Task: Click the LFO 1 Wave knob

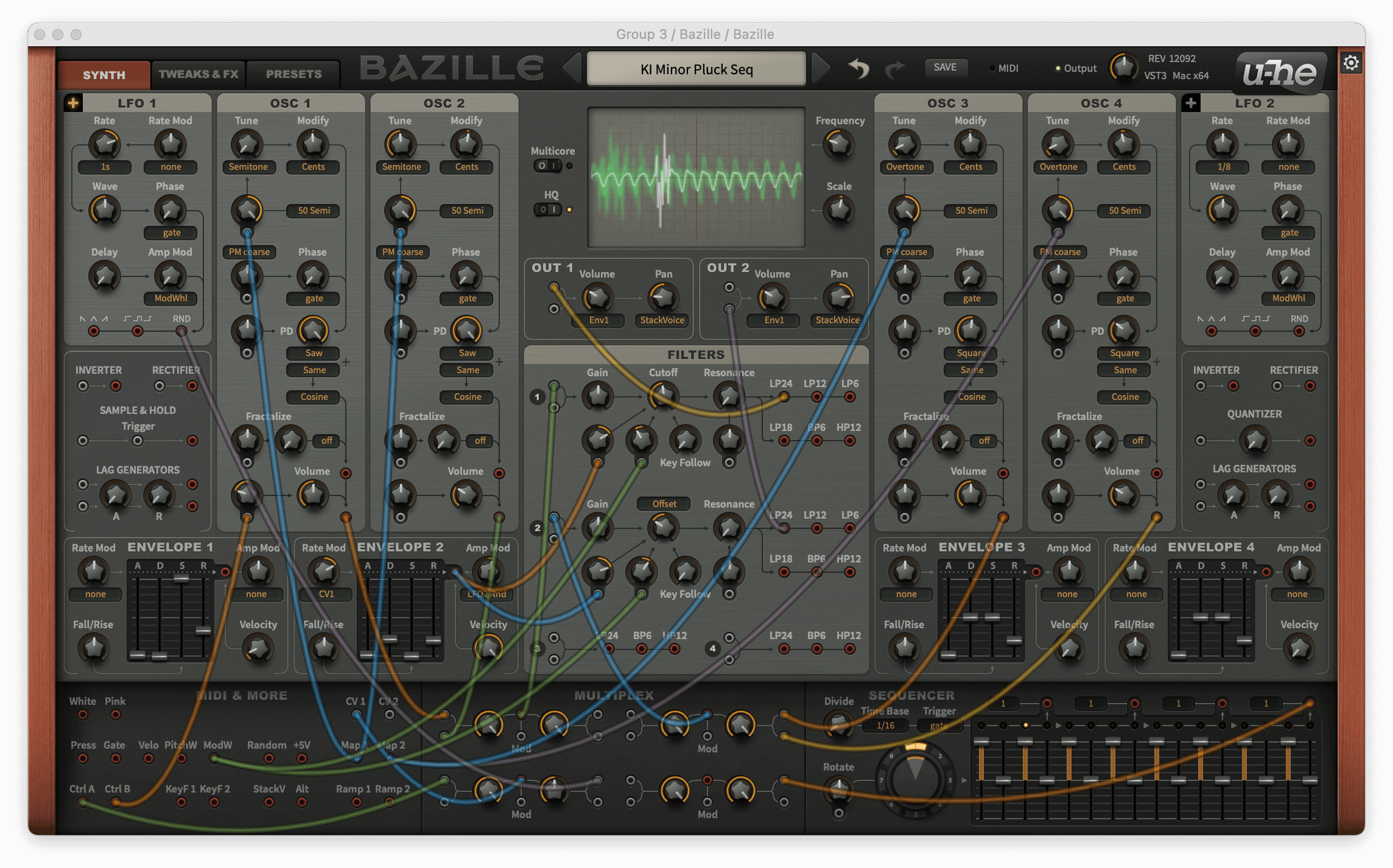Action: tap(105, 211)
